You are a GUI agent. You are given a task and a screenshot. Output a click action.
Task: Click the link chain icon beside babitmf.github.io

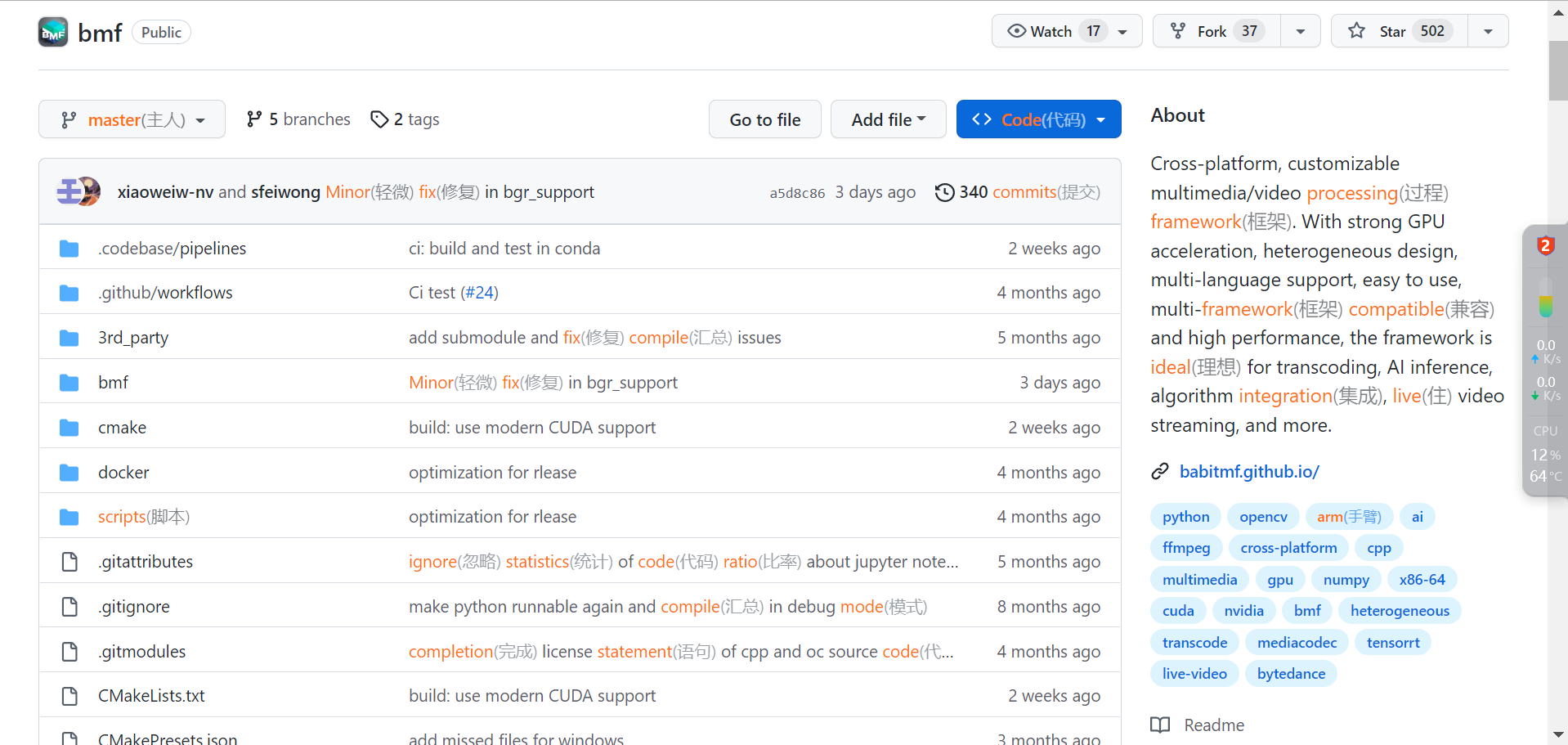click(x=1160, y=472)
